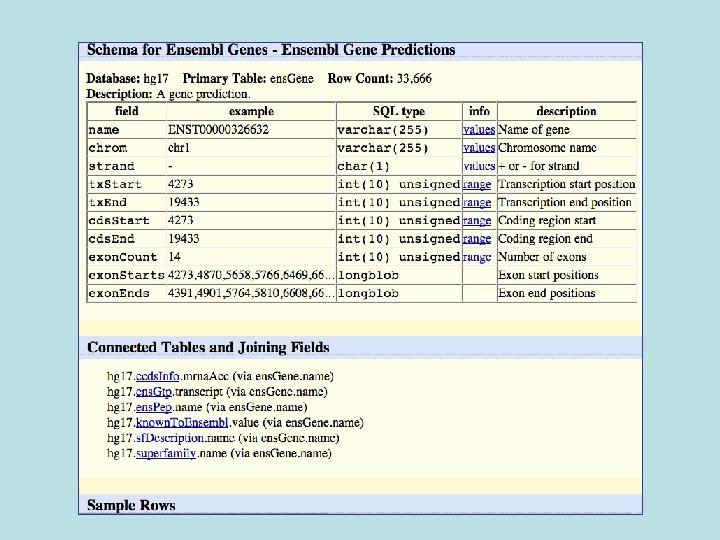Open range link for cdsStart field

point(477,221)
